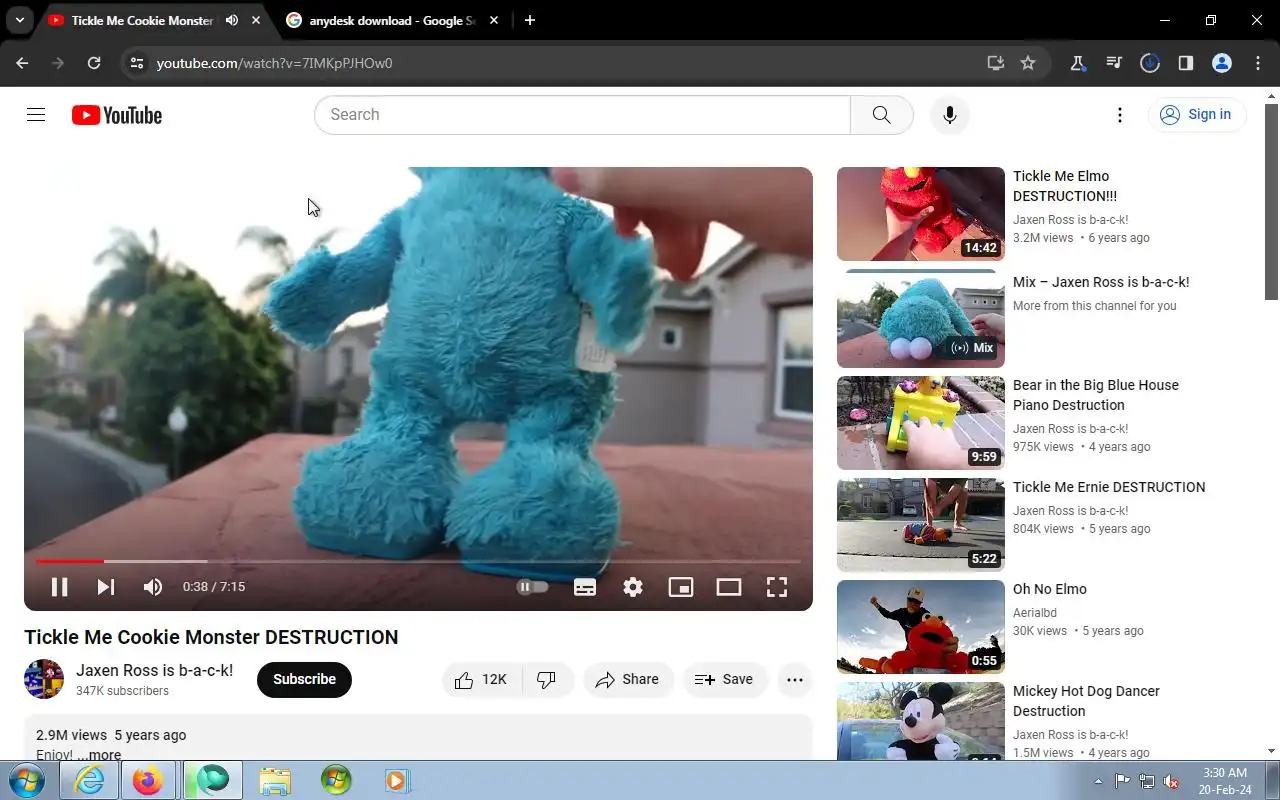Open Mix – Jaxen Ross is b-a-c-k! title
Image resolution: width=1280 pixels, height=800 pixels.
[x=1101, y=282]
